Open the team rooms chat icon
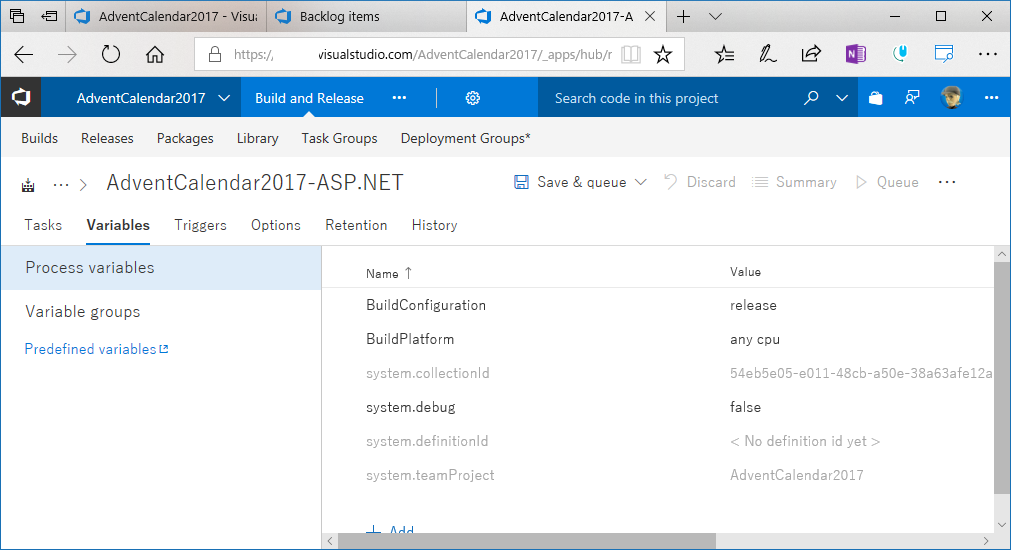Viewport: 1011px width, 550px height. tap(912, 98)
